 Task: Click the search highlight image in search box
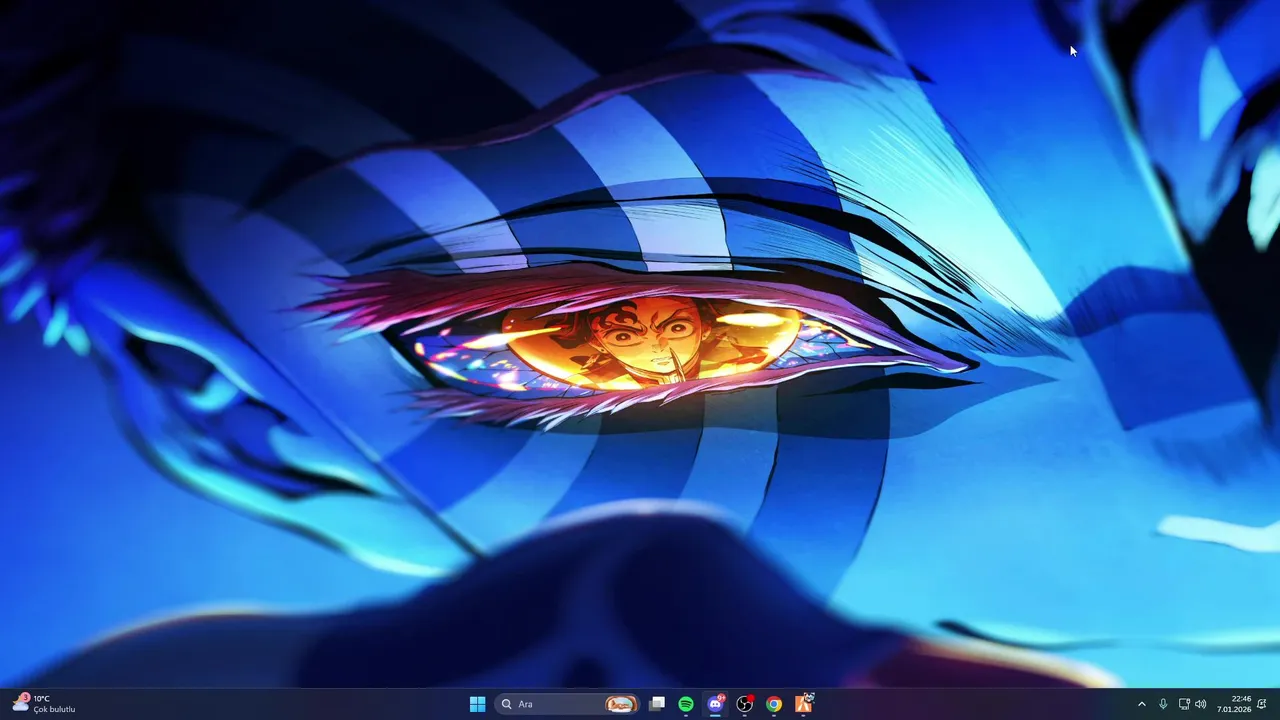(621, 704)
